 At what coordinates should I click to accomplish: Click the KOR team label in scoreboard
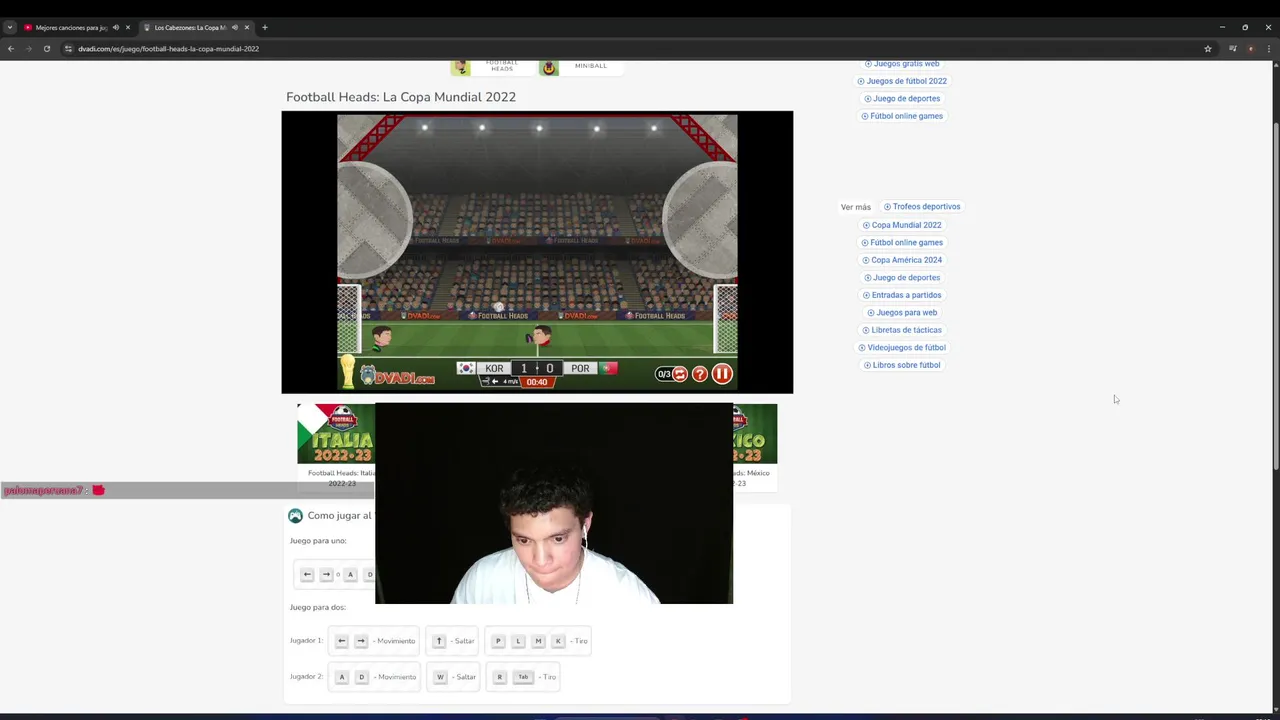click(x=494, y=369)
